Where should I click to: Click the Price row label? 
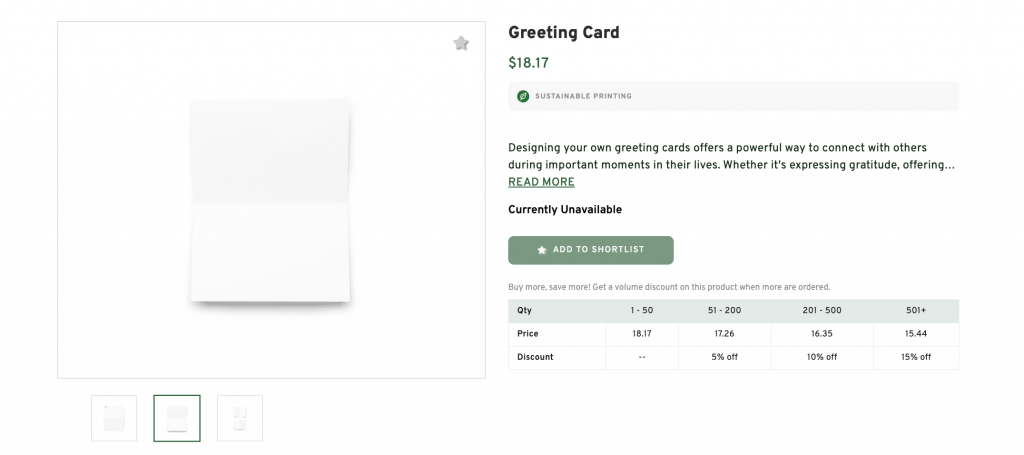click(x=557, y=334)
